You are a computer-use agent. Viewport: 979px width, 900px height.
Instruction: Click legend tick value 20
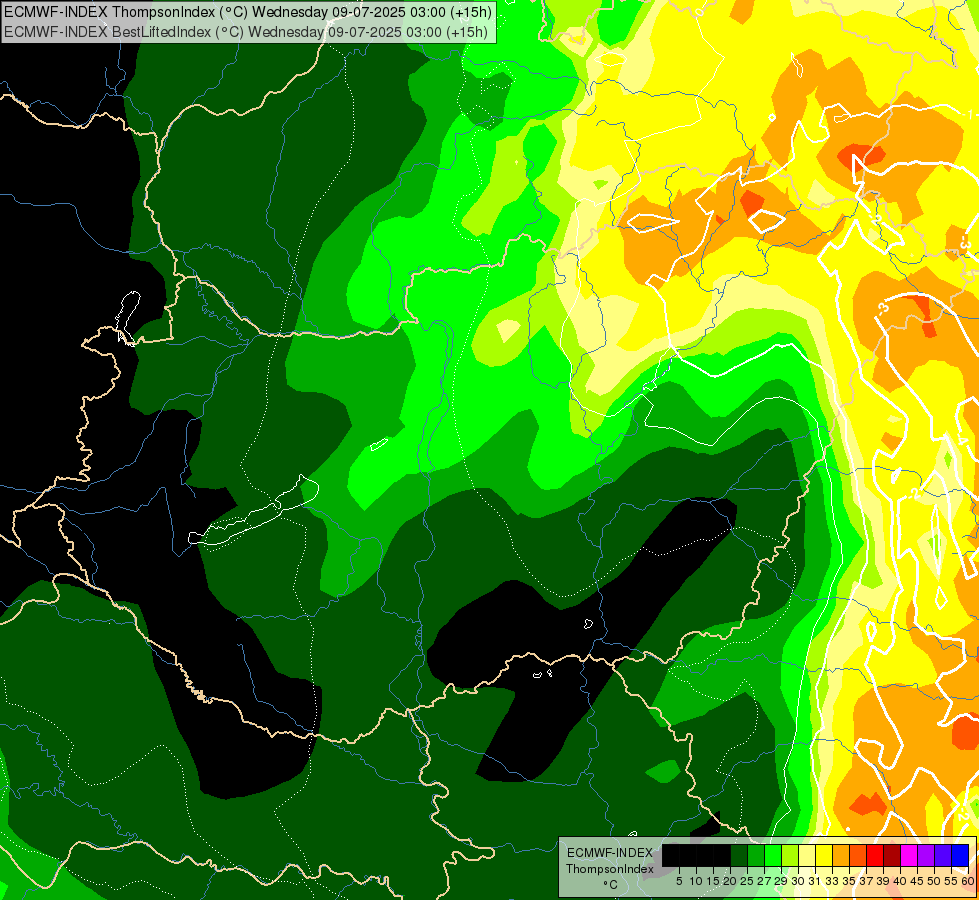click(730, 881)
